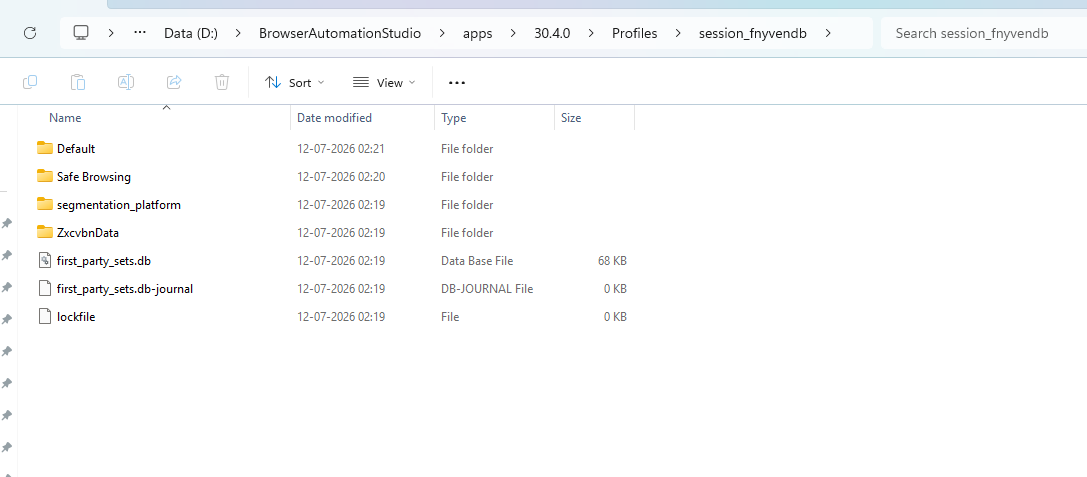The width and height of the screenshot is (1087, 477).
Task: Go to Profiles breadcrumb folder
Action: pyautogui.click(x=634, y=33)
